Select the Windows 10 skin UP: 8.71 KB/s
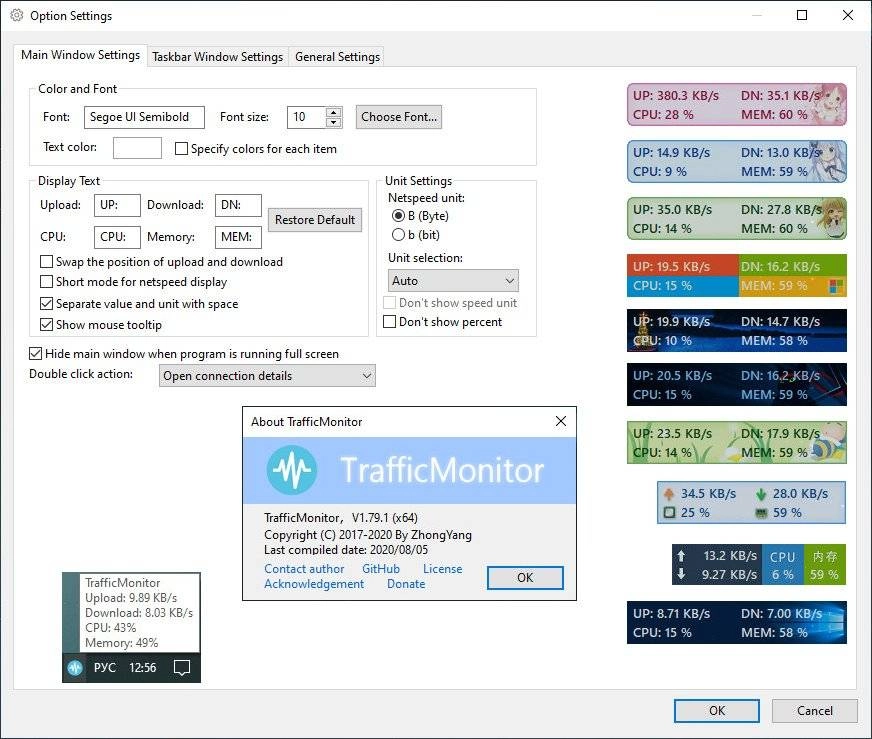 736,623
